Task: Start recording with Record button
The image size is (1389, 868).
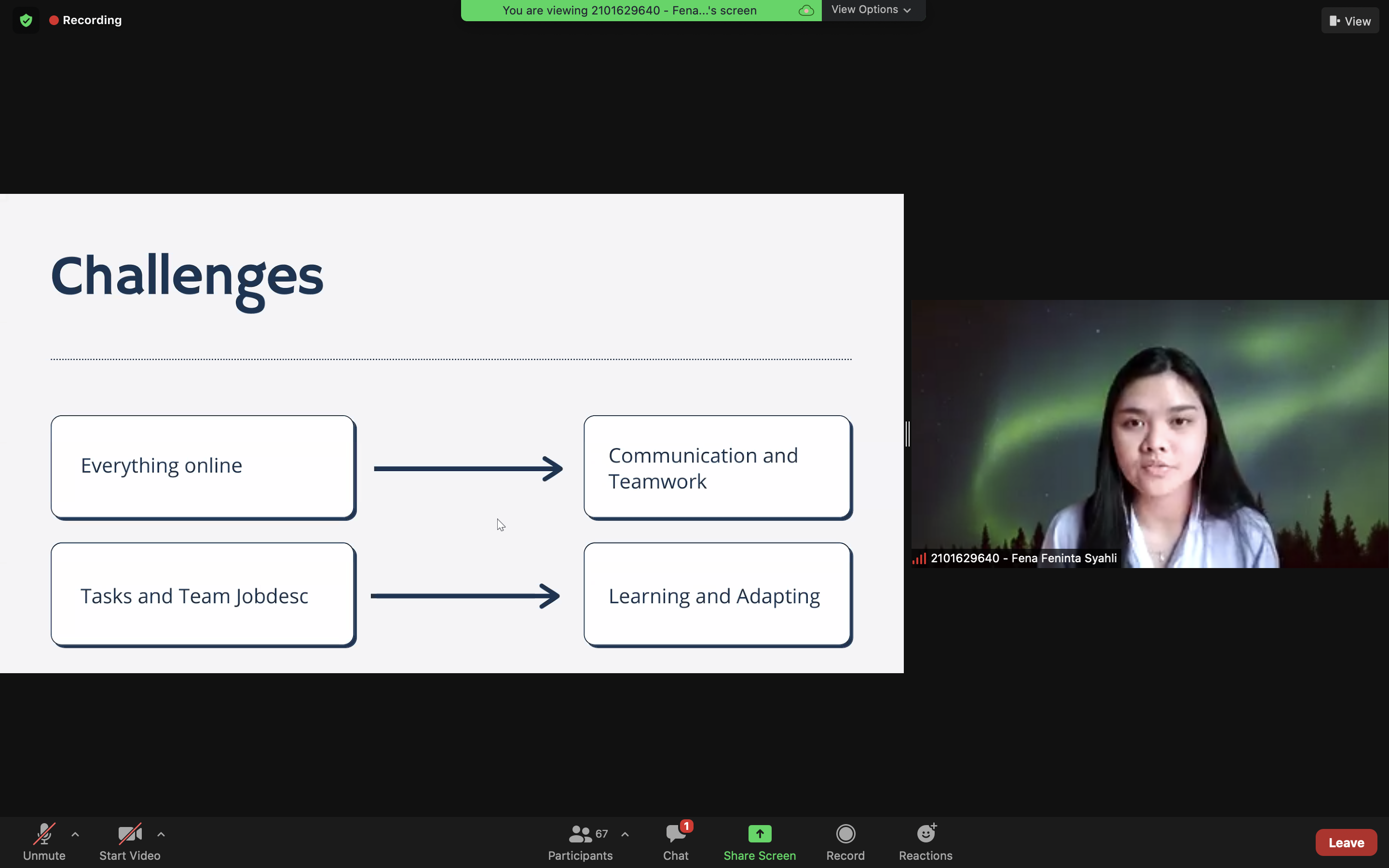Action: 845,841
